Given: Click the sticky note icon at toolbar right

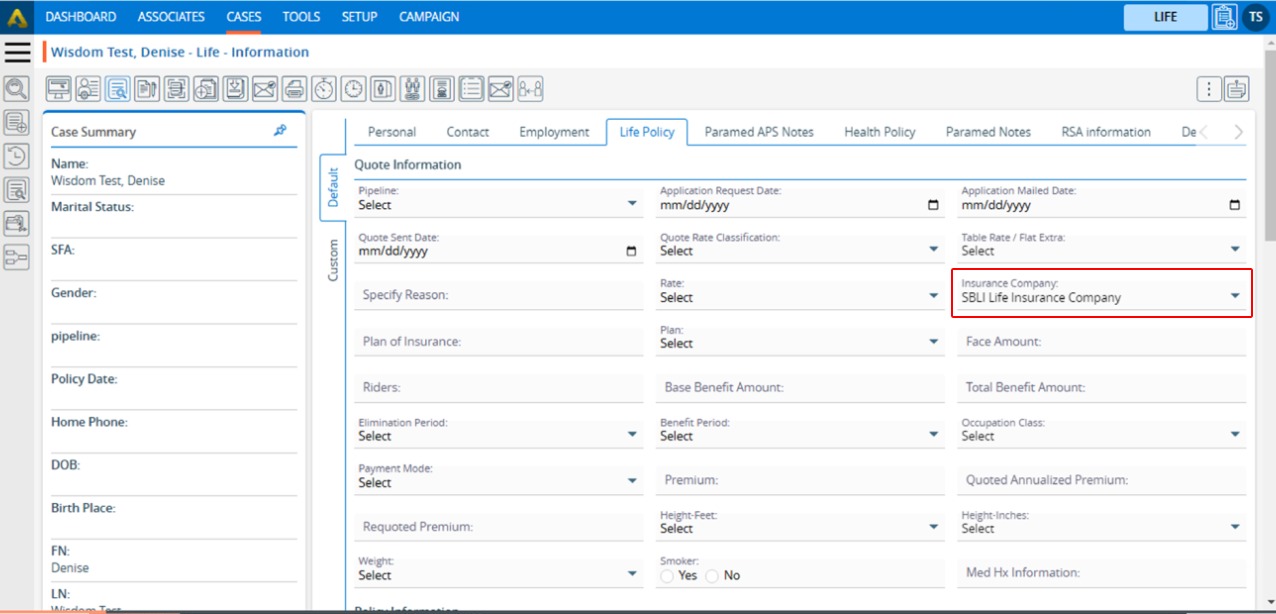Looking at the screenshot, I should coord(1237,89).
